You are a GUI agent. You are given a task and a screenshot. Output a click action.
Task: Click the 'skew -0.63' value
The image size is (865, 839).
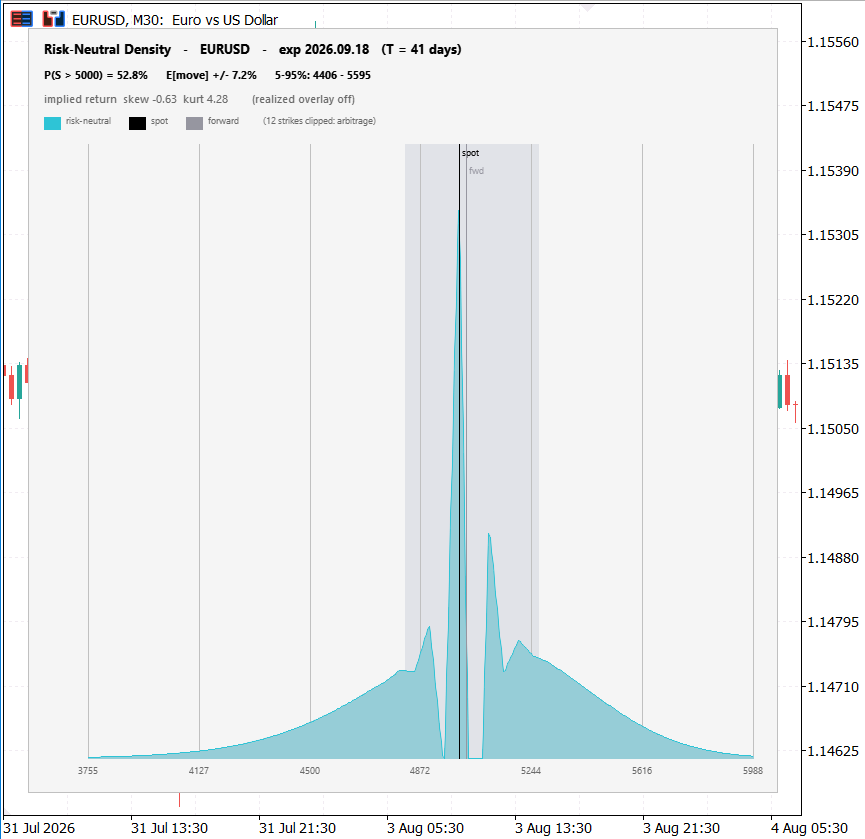pos(150,99)
